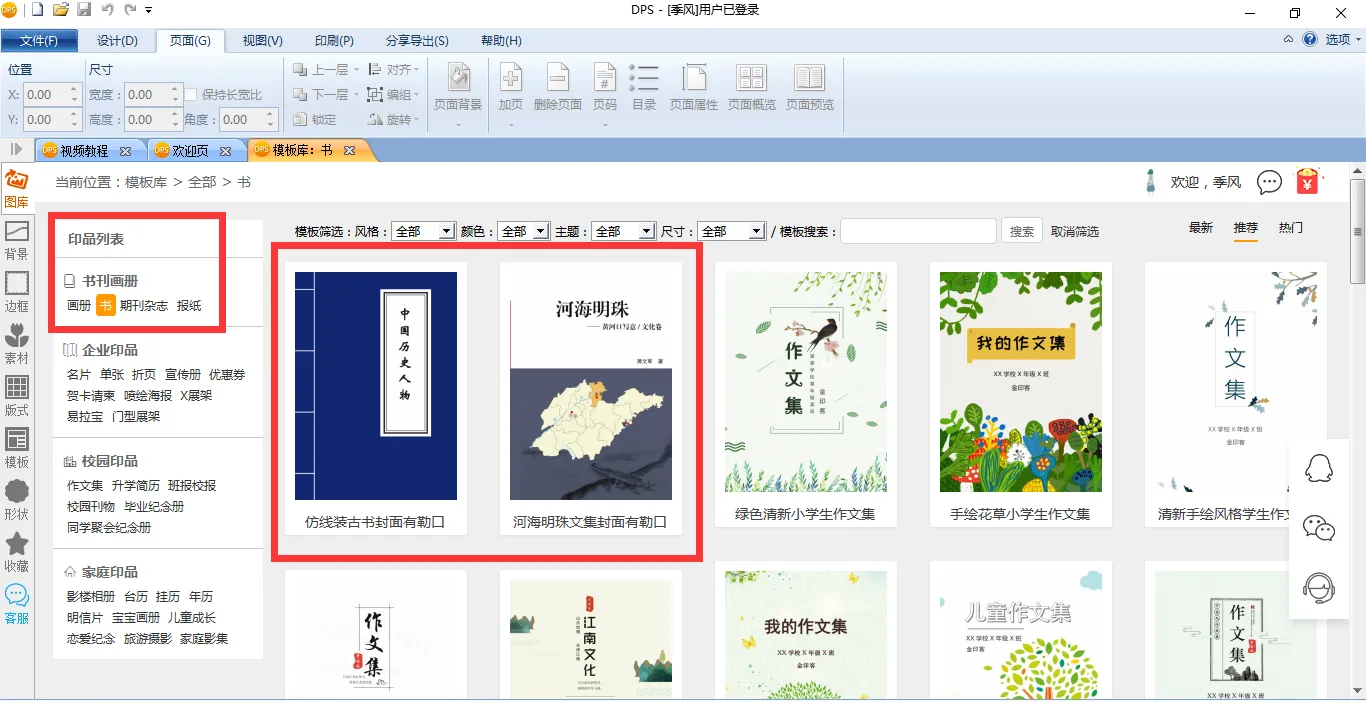This screenshot has width=1366, height=702.
Task: Expand the 风格 filter dropdown
Action: click(424, 231)
